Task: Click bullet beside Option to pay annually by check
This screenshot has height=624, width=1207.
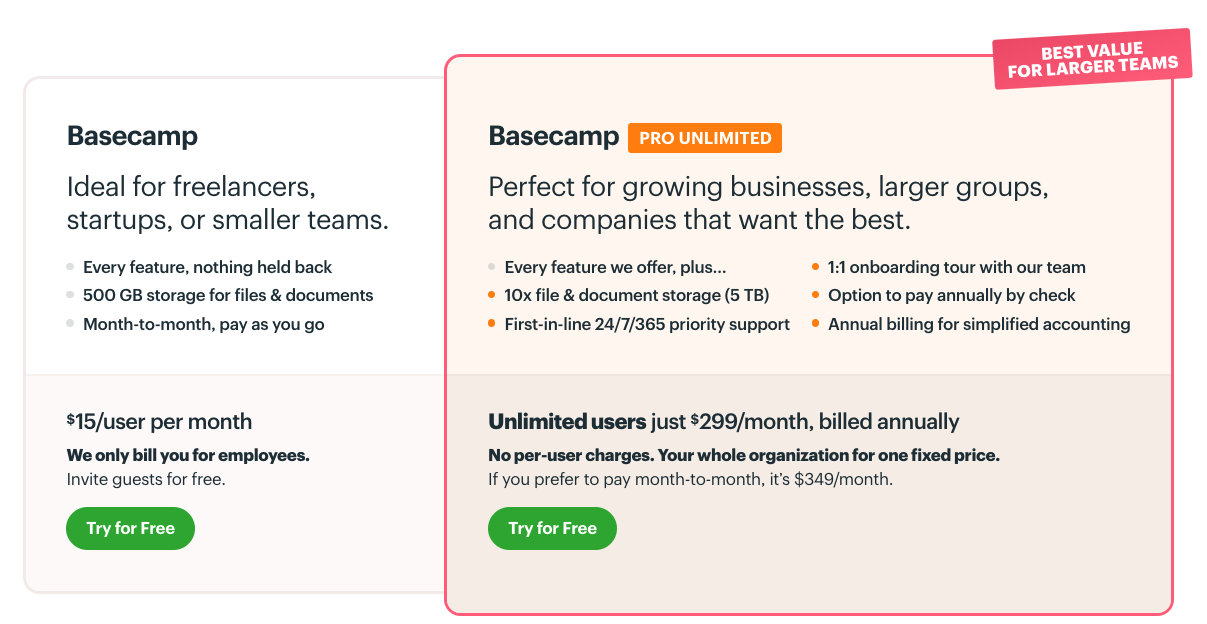Action: point(816,295)
